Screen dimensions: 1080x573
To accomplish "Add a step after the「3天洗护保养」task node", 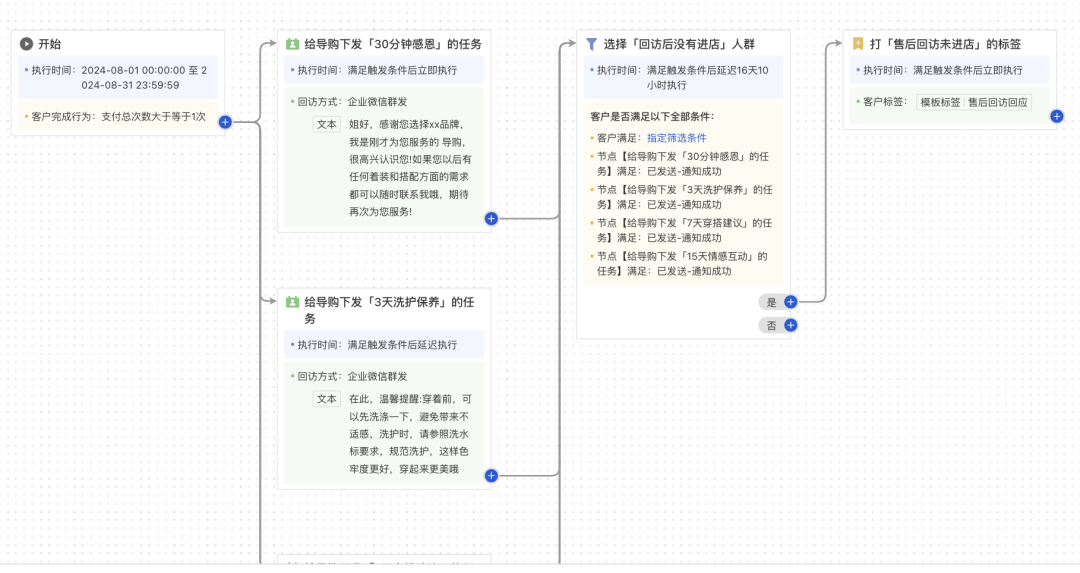I will 491,475.
